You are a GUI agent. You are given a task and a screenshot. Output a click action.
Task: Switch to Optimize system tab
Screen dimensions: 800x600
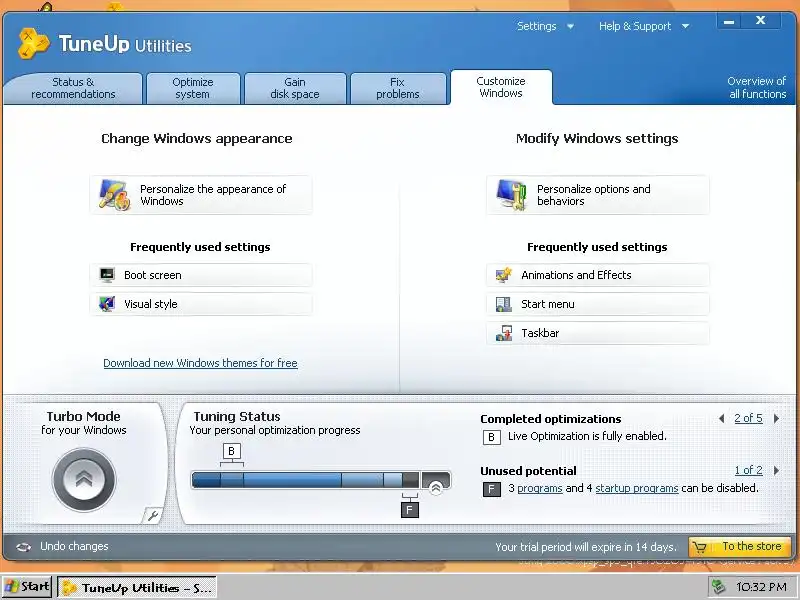(193, 88)
